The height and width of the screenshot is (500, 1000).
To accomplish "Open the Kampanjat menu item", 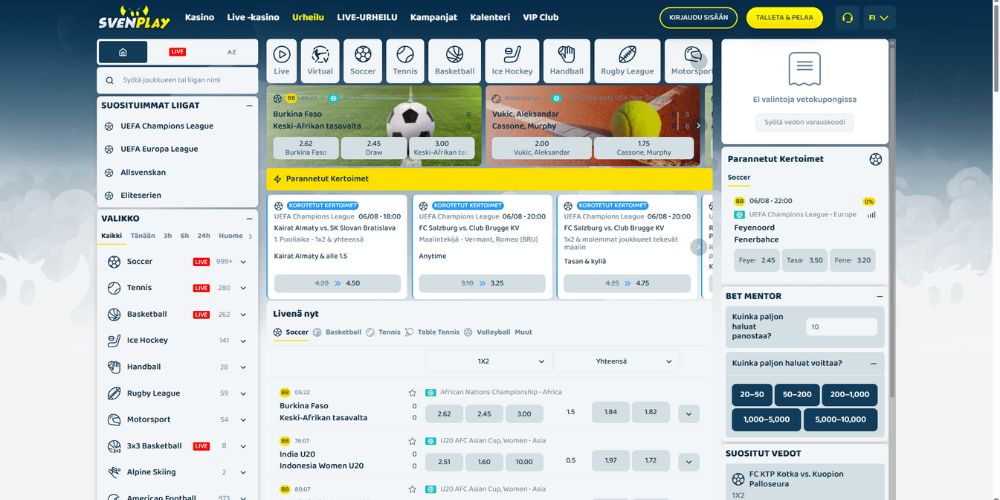I will (434, 17).
